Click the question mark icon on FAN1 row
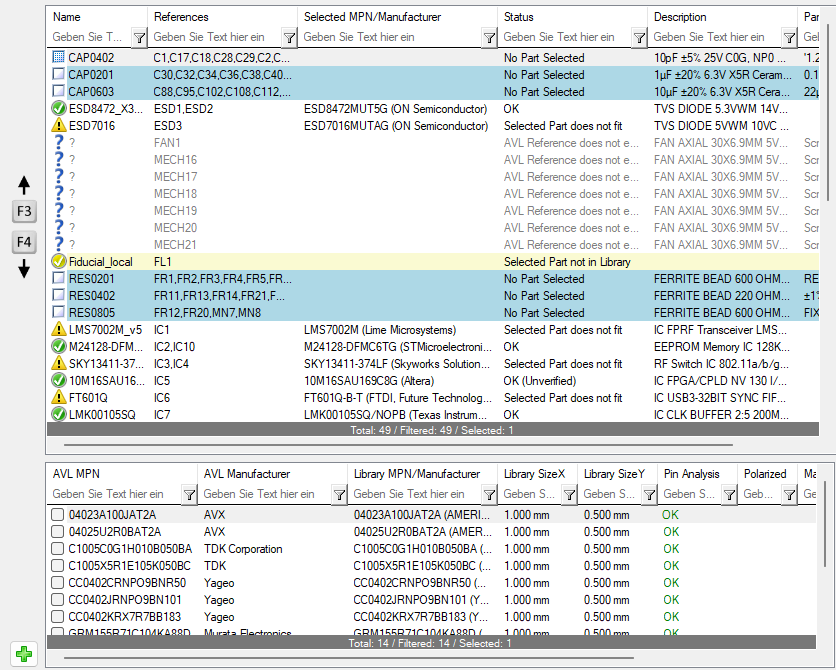 (x=59, y=143)
